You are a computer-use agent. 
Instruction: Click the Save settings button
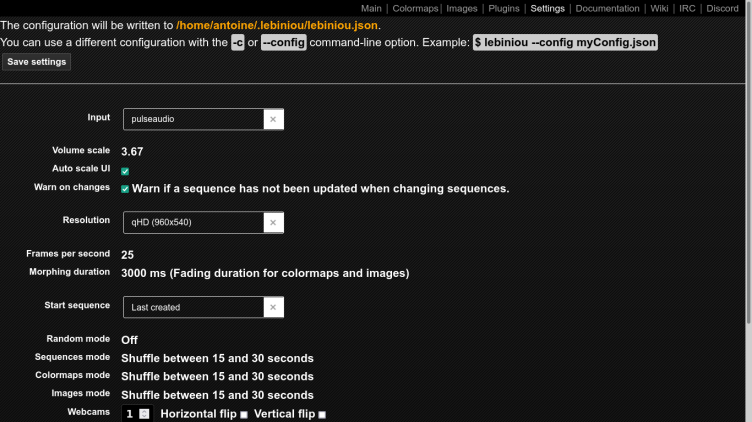click(x=37, y=62)
